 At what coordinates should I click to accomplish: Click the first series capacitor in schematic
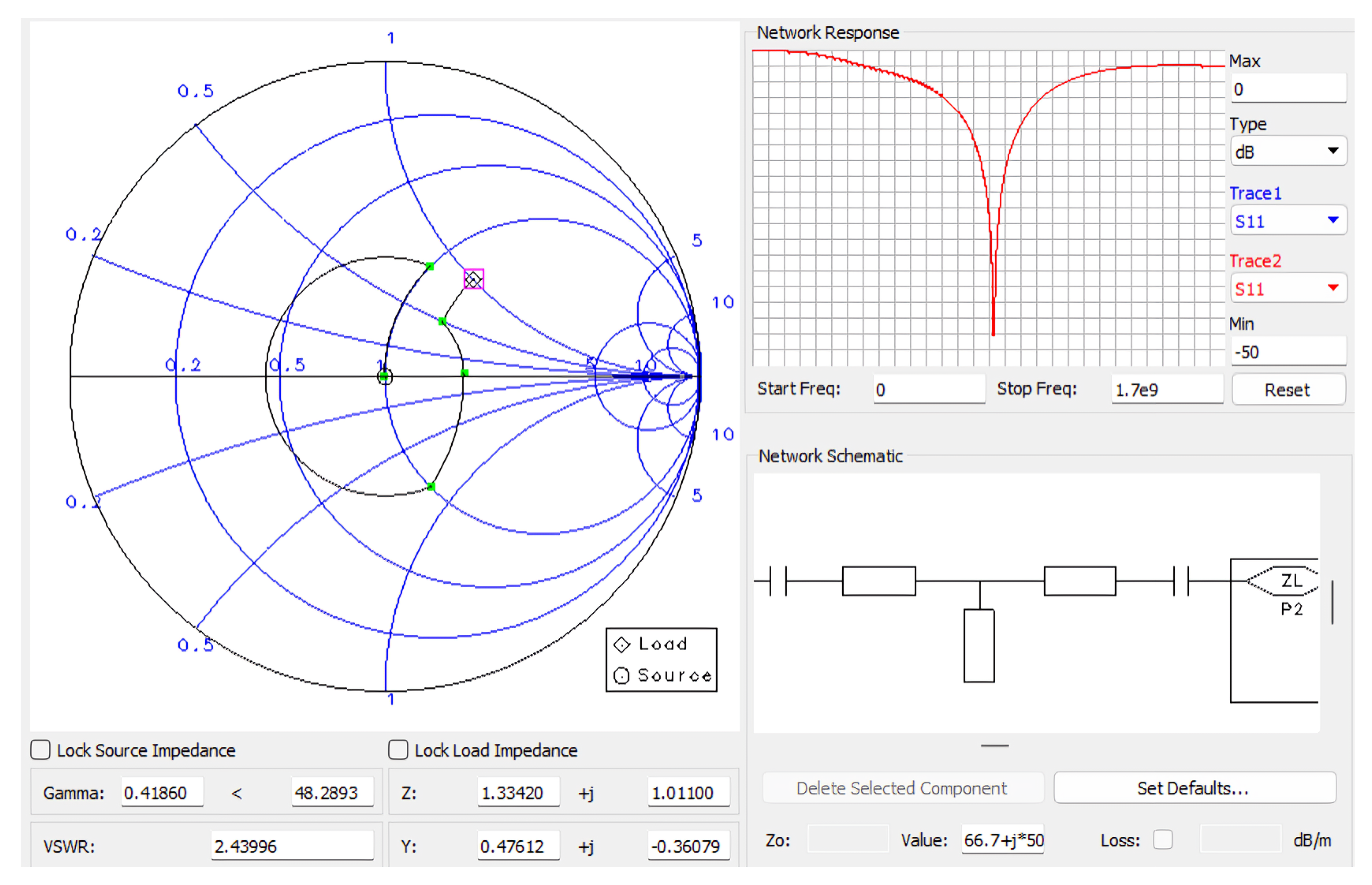[x=778, y=581]
